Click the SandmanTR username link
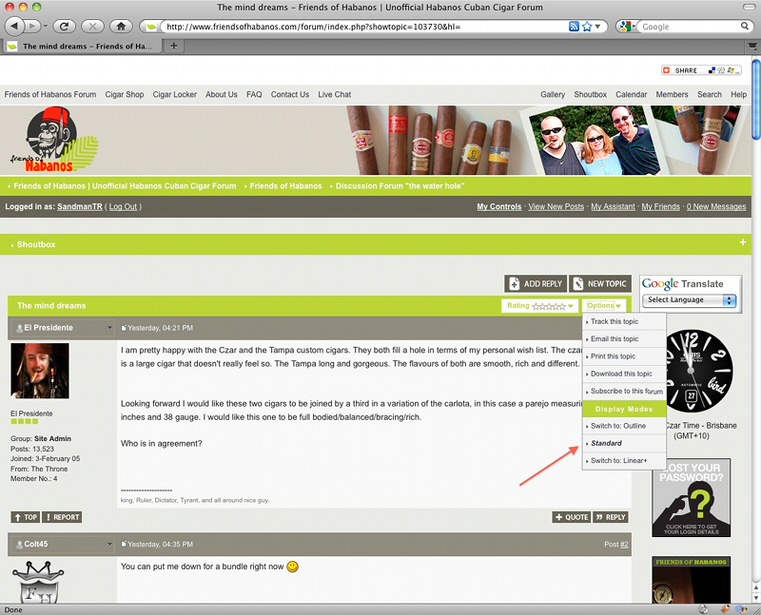The image size is (761, 615). 80,207
